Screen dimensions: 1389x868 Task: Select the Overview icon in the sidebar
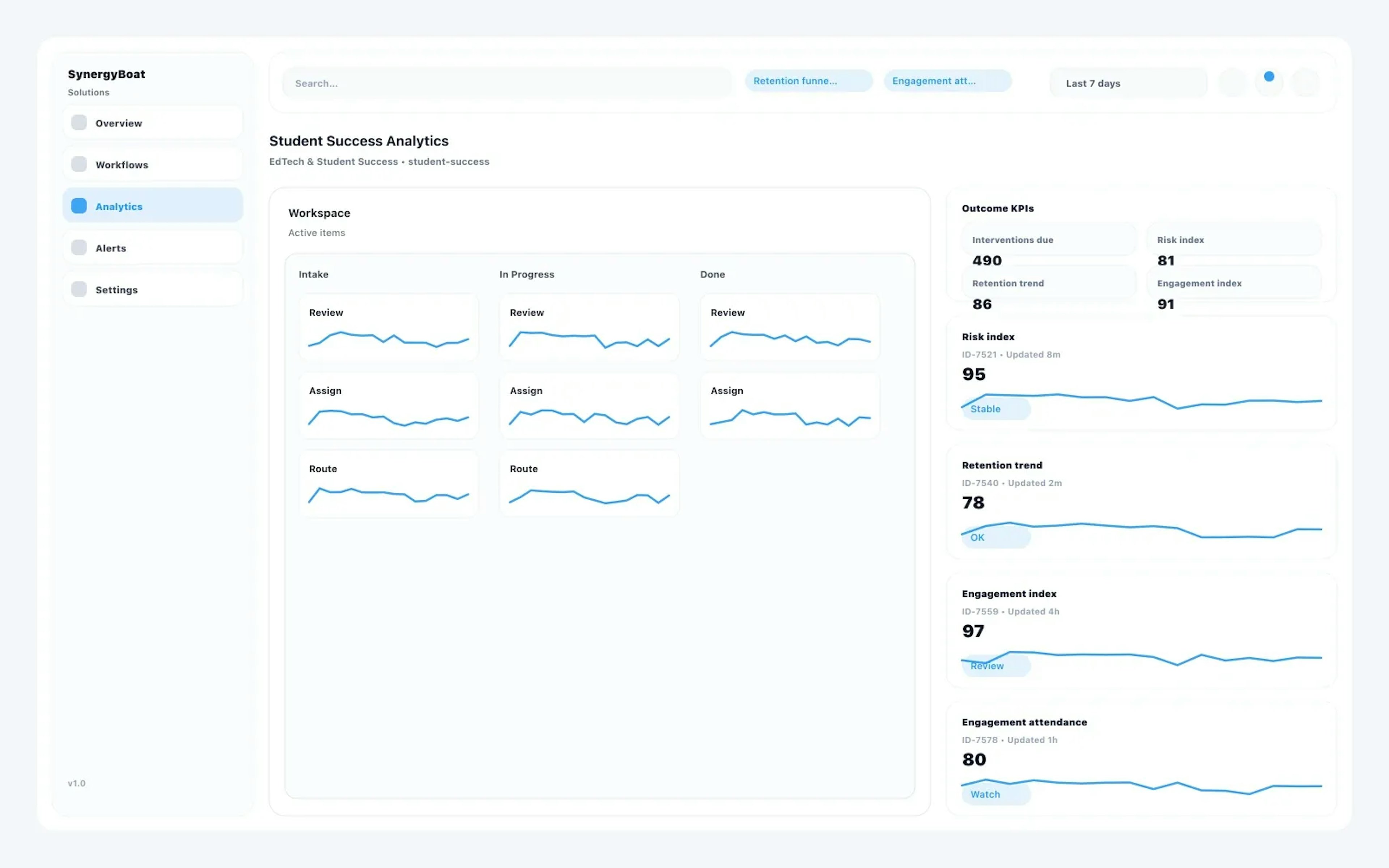[78, 122]
